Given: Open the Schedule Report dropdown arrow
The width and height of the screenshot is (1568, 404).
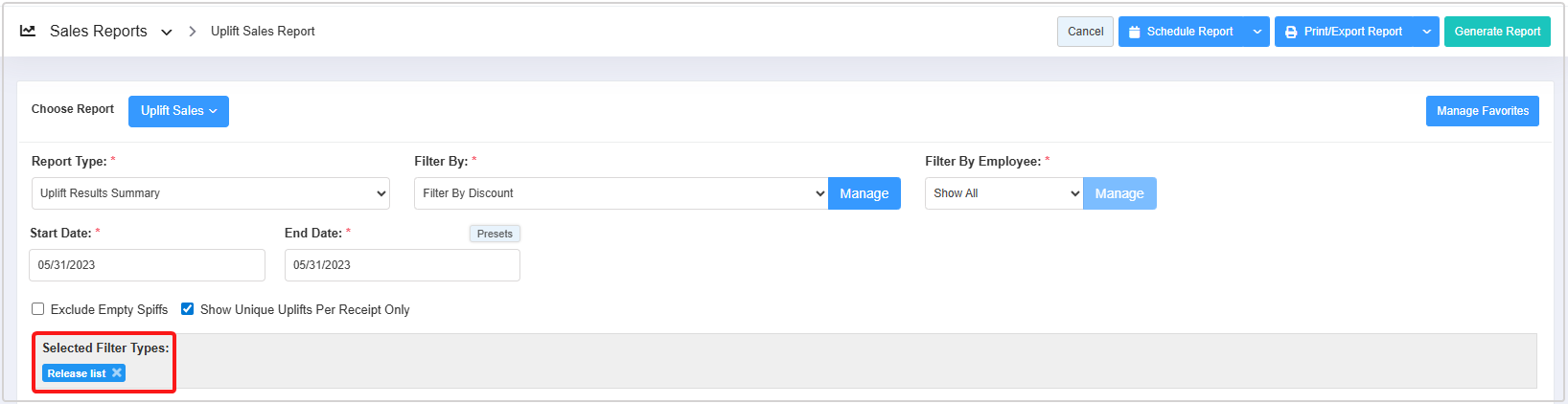Looking at the screenshot, I should click(1257, 32).
